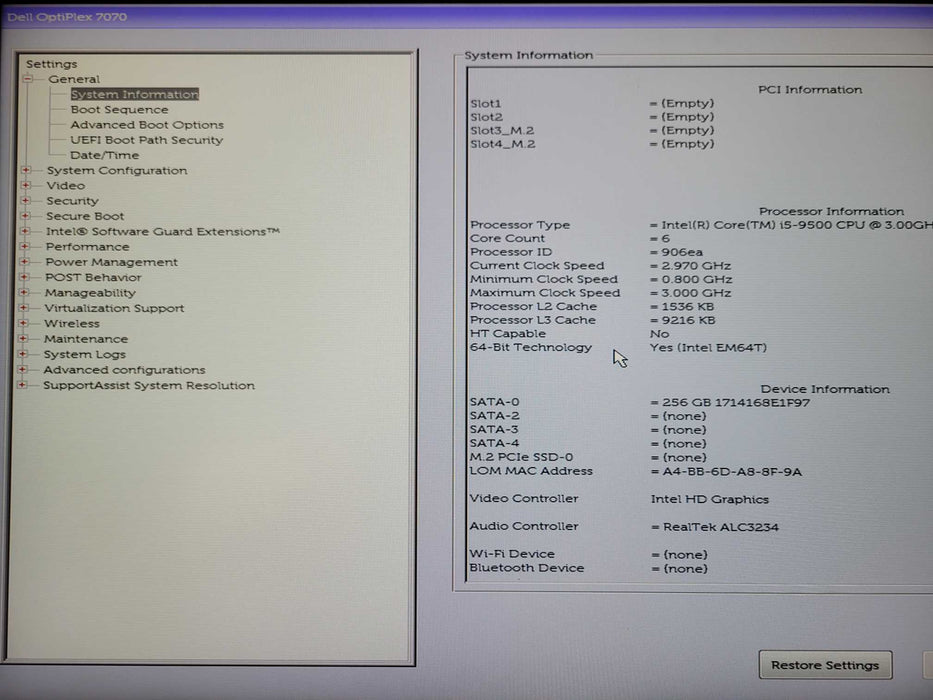Click the M.2 PCIe SSD-0 row

tap(588, 458)
